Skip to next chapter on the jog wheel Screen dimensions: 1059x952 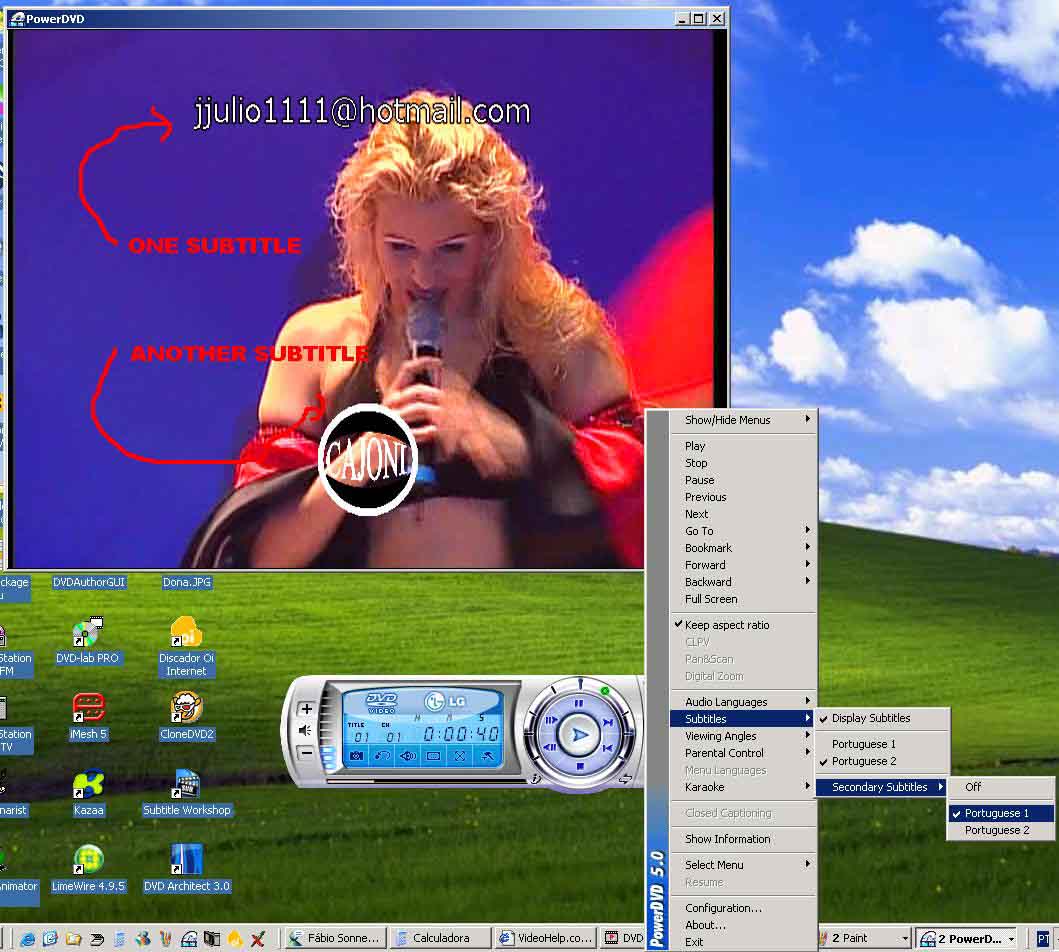(607, 722)
